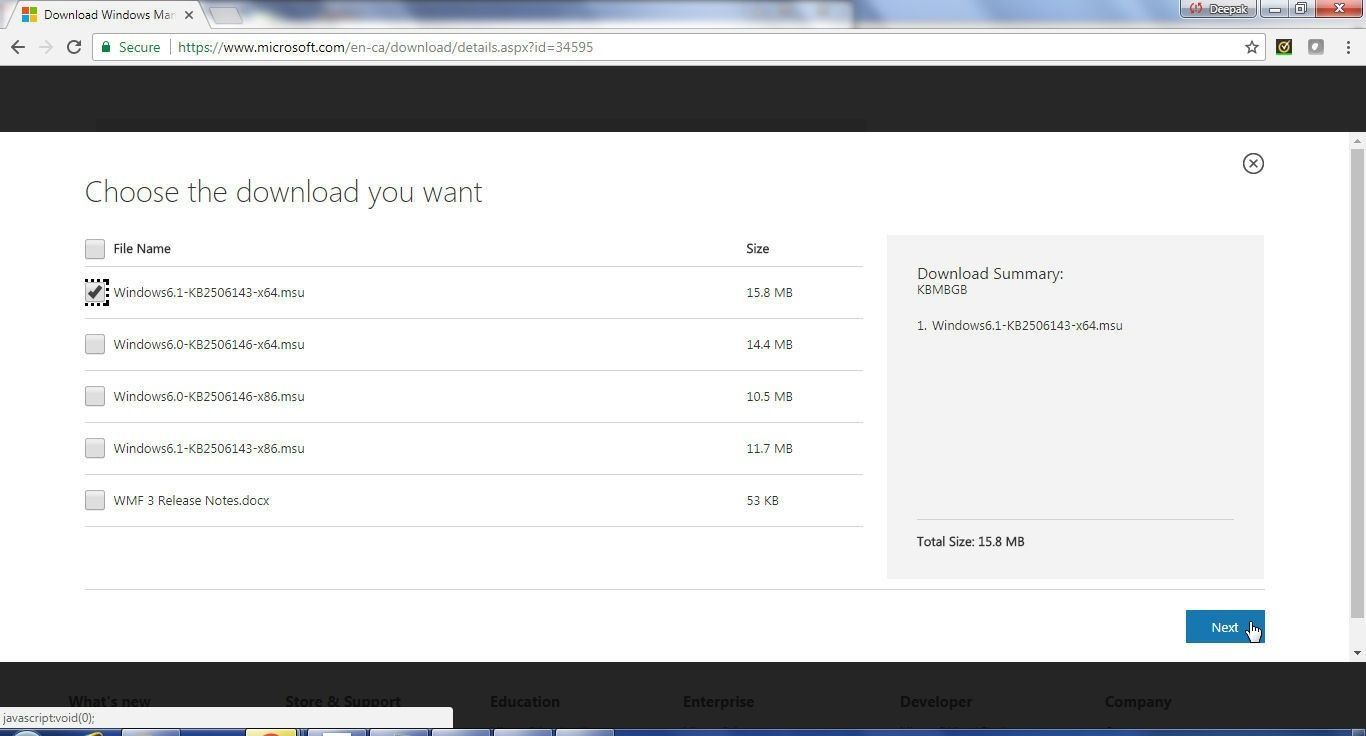Reload the current page

(x=74, y=47)
